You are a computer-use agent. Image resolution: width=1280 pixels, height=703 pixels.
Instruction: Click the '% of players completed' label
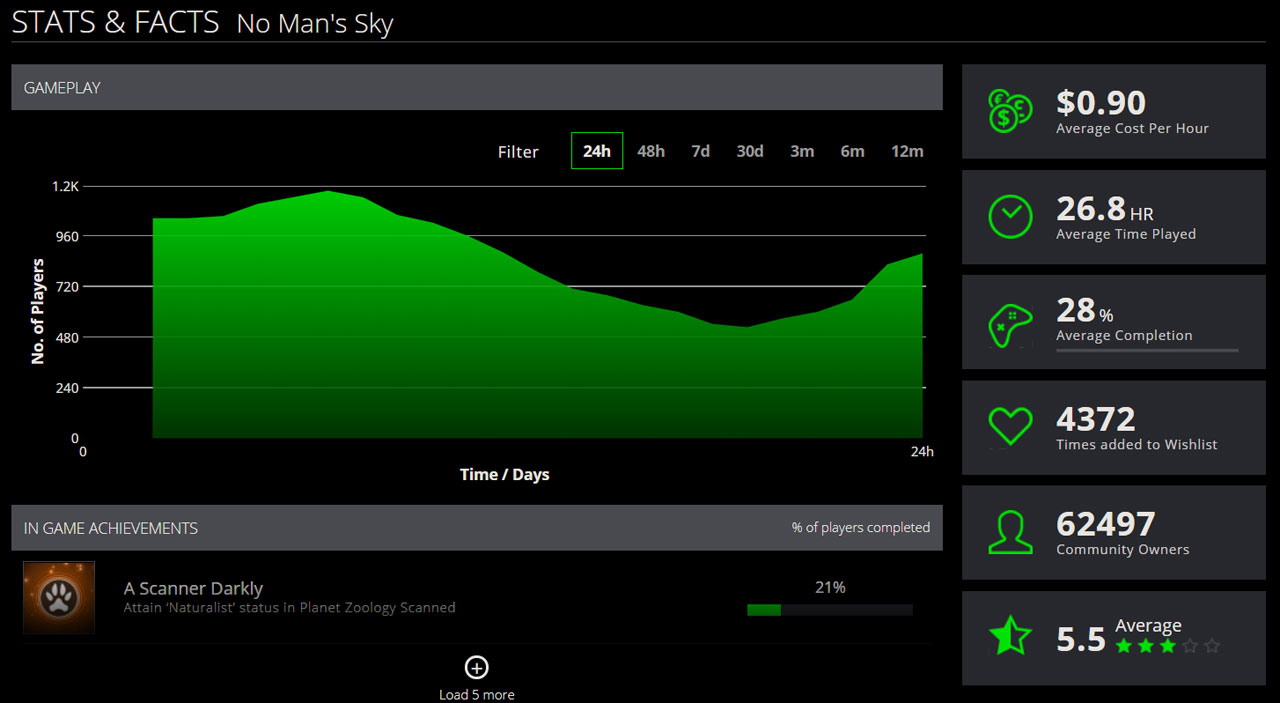coord(861,527)
